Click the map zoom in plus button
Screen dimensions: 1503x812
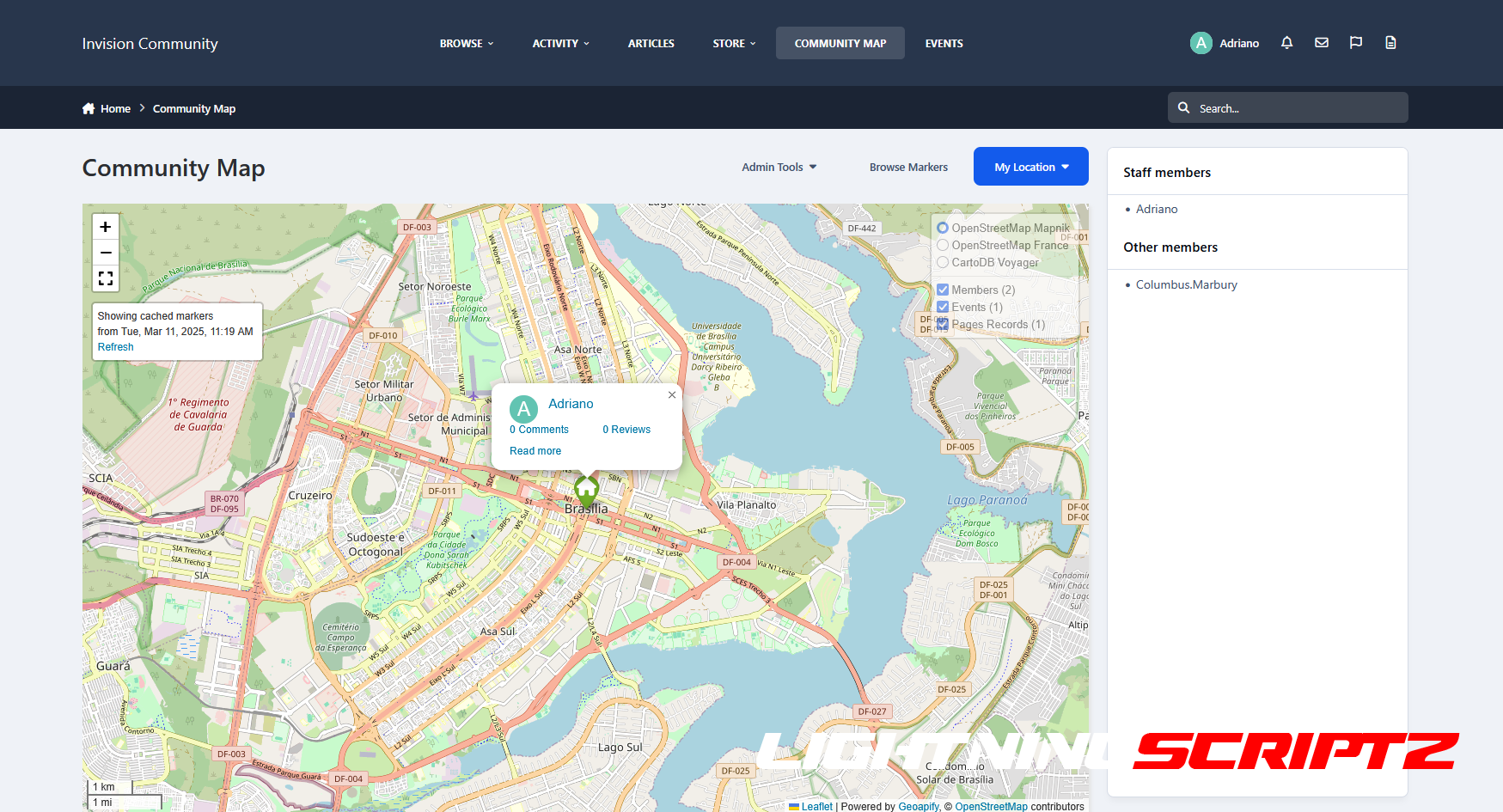pos(106,227)
